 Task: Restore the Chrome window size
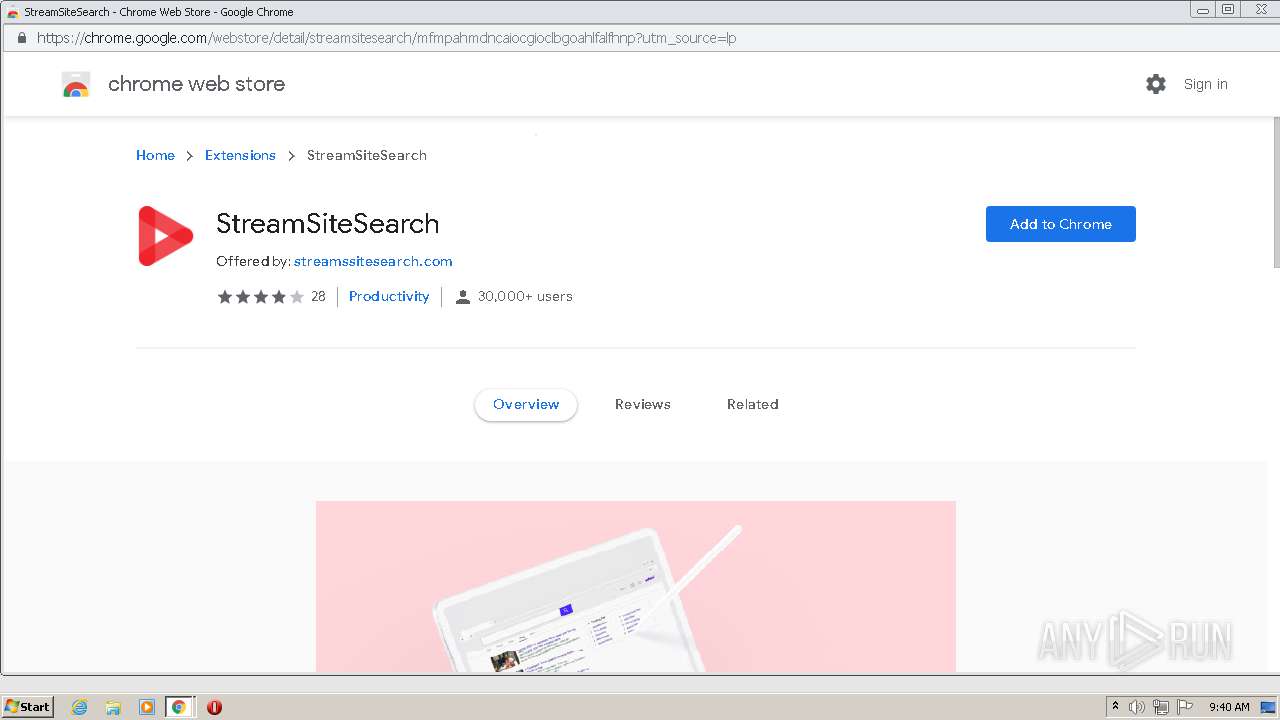(1228, 9)
